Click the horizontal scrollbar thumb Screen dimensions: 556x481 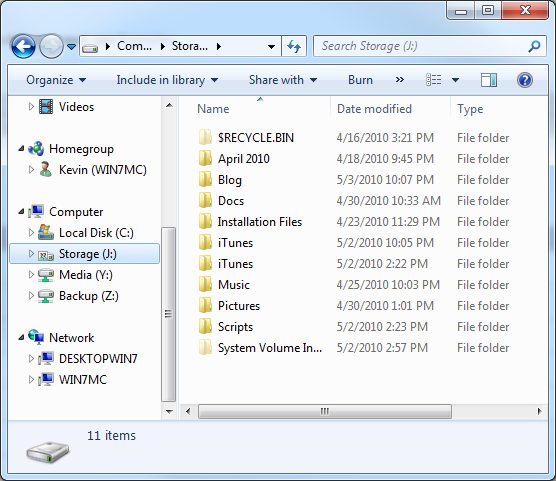click(325, 411)
